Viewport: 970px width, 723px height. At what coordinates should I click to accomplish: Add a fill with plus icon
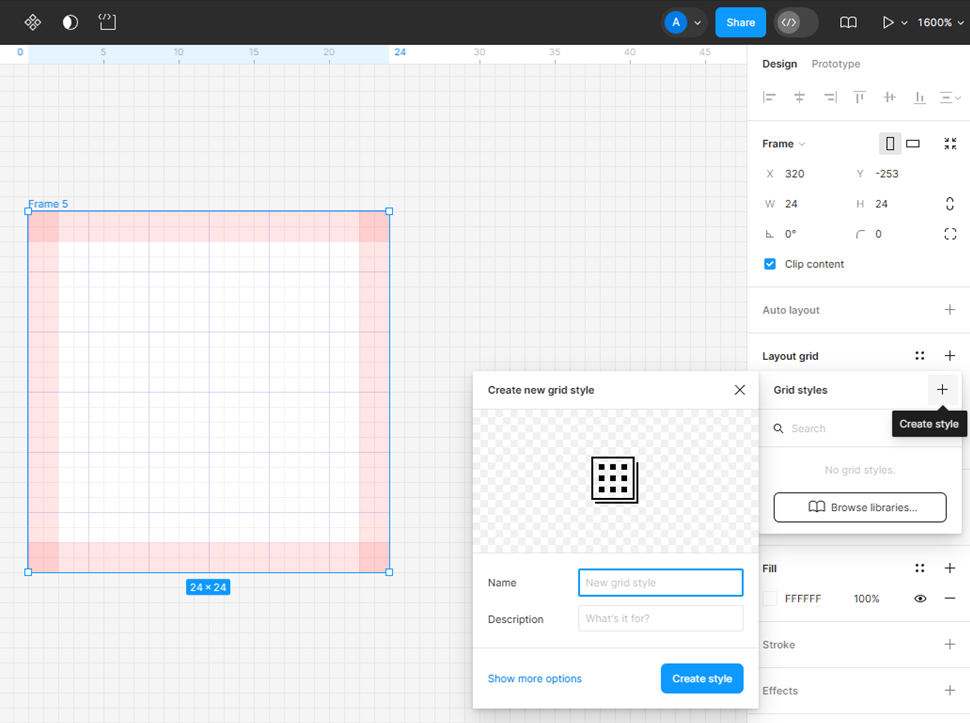click(950, 568)
